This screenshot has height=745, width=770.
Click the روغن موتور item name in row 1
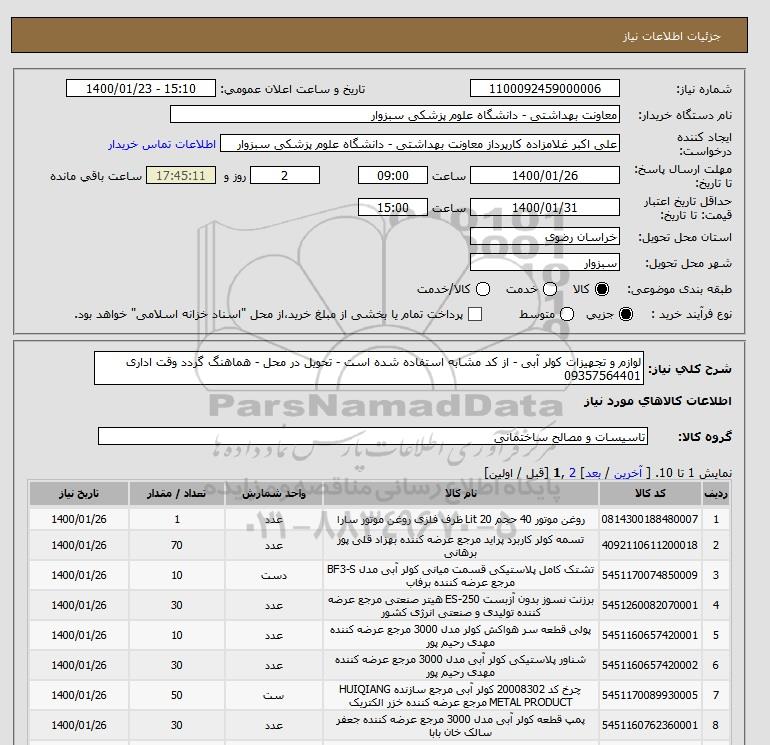click(x=461, y=520)
